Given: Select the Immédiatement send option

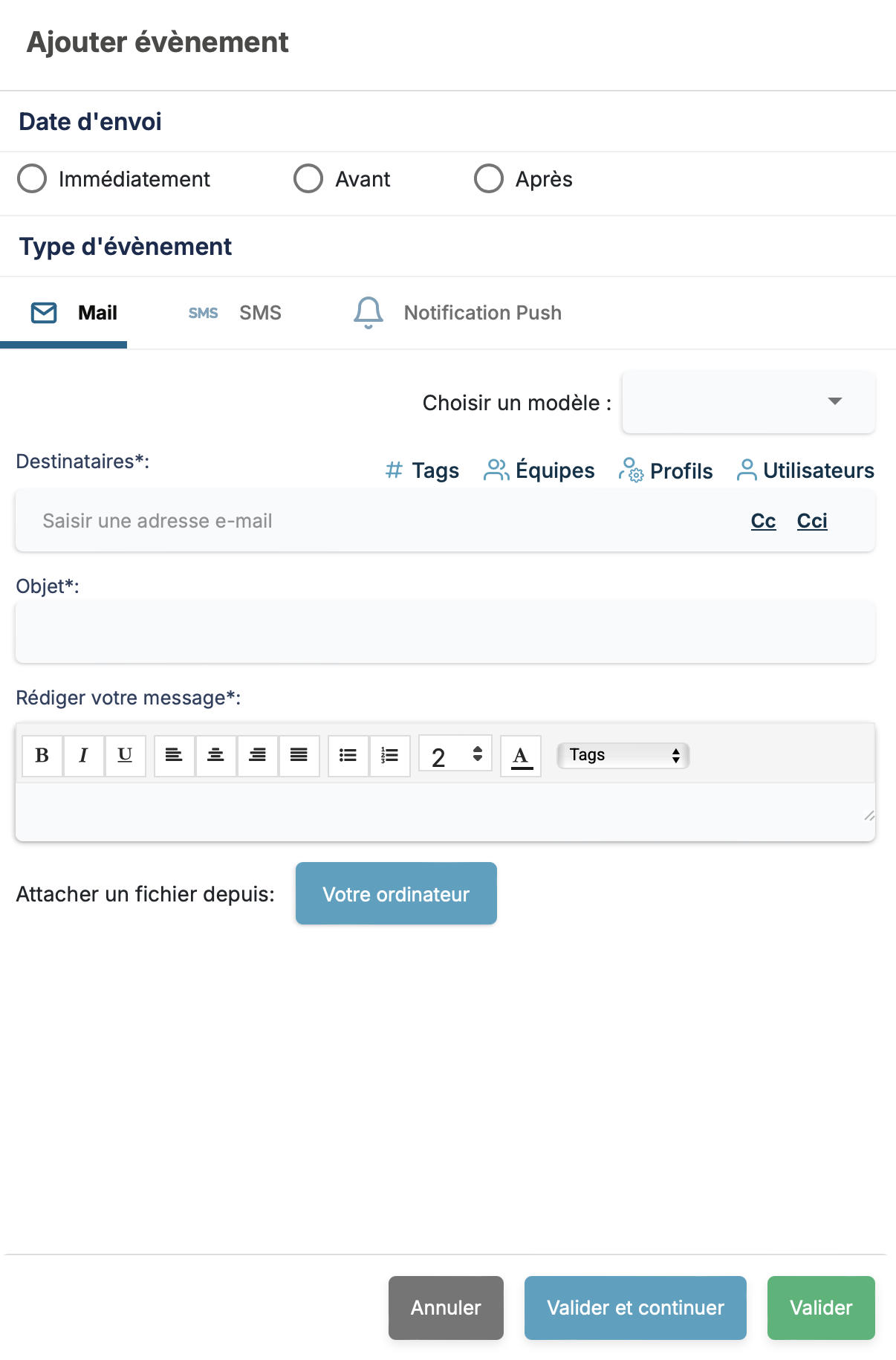Looking at the screenshot, I should [x=32, y=179].
